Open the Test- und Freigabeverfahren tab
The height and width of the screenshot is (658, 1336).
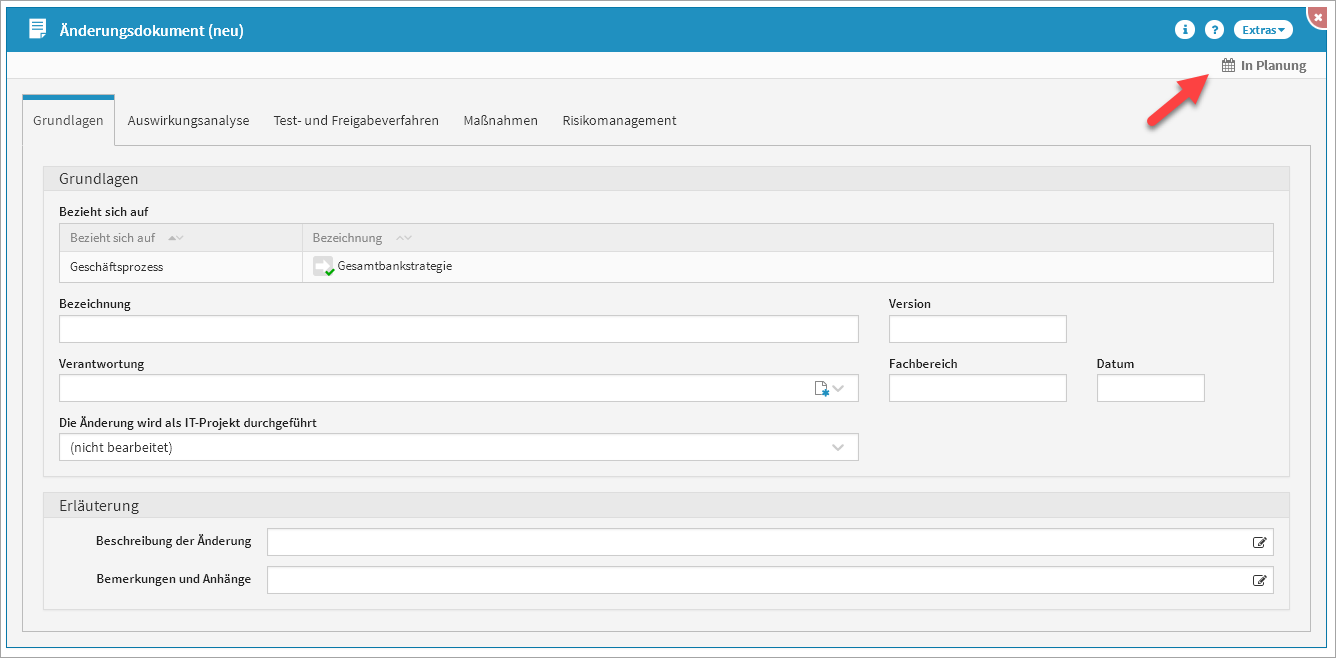click(x=356, y=121)
